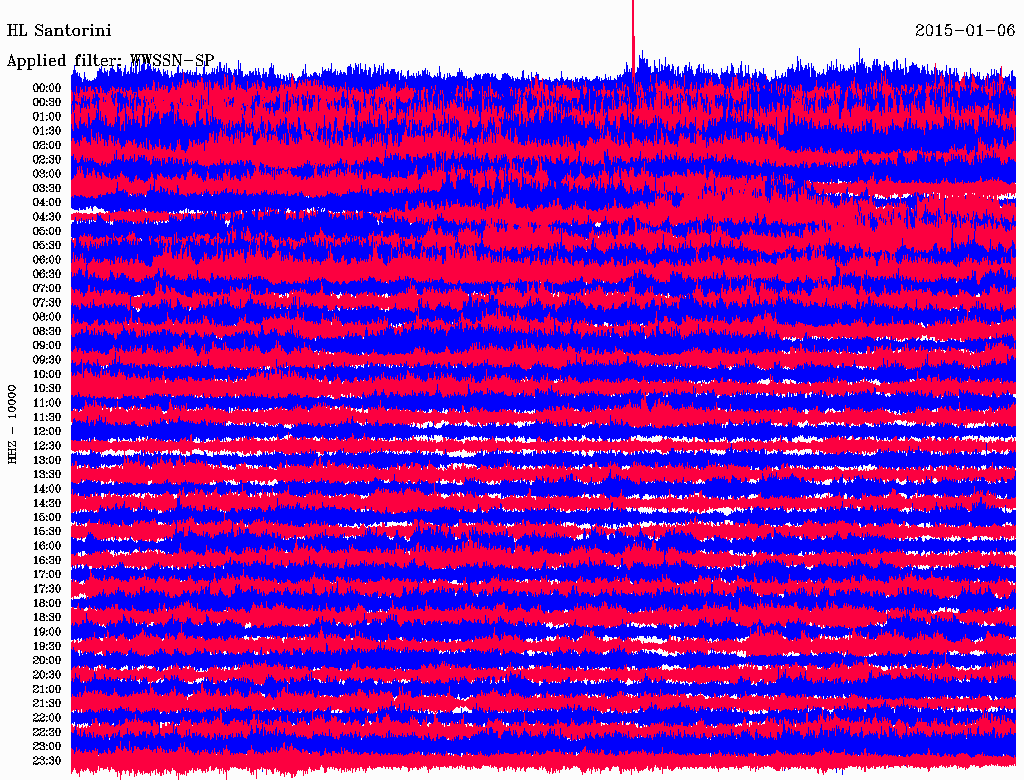Click the 02:30 time row label
Viewport: 1024px width, 780px height.
(x=47, y=159)
